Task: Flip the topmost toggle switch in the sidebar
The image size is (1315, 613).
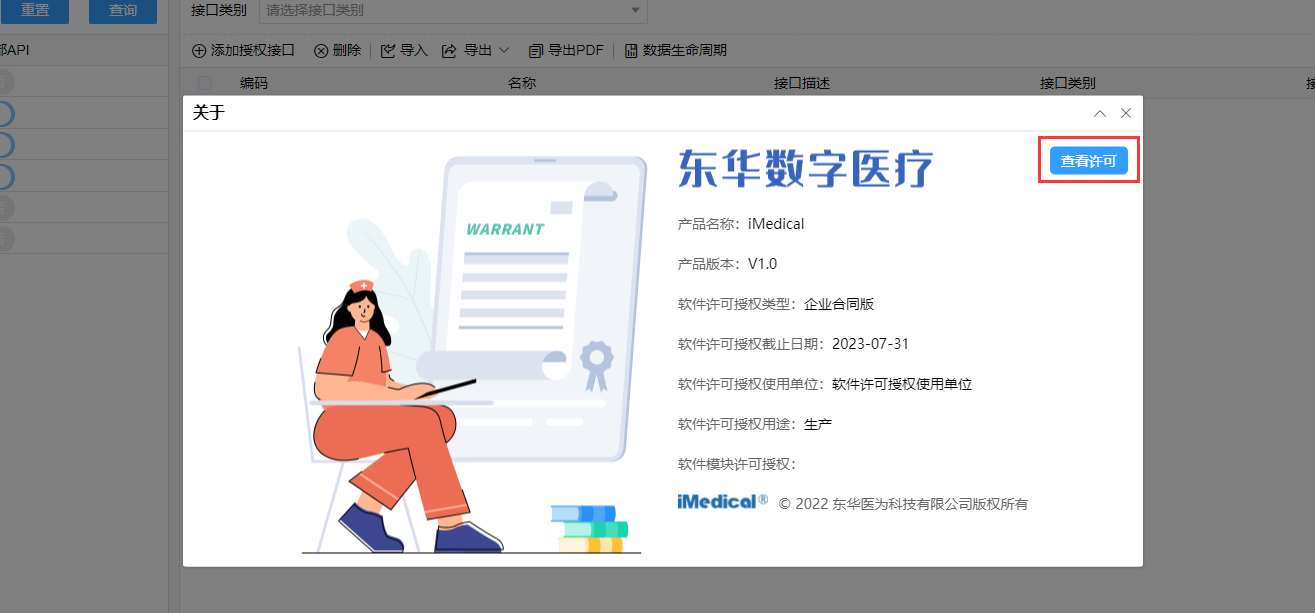Action: point(5,81)
